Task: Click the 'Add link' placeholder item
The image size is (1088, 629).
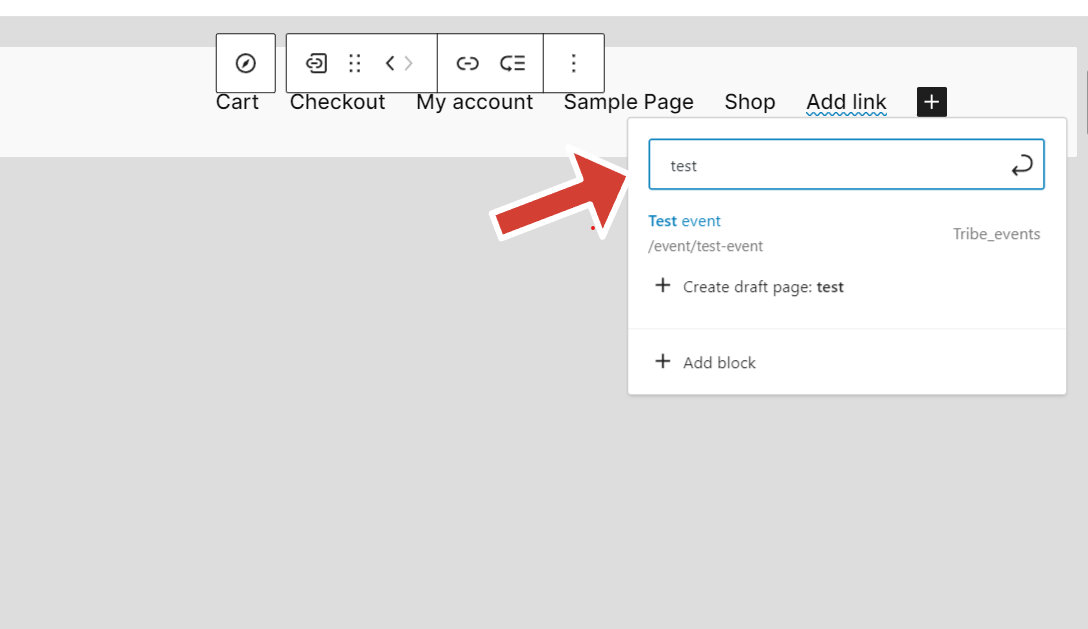Action: pos(846,102)
